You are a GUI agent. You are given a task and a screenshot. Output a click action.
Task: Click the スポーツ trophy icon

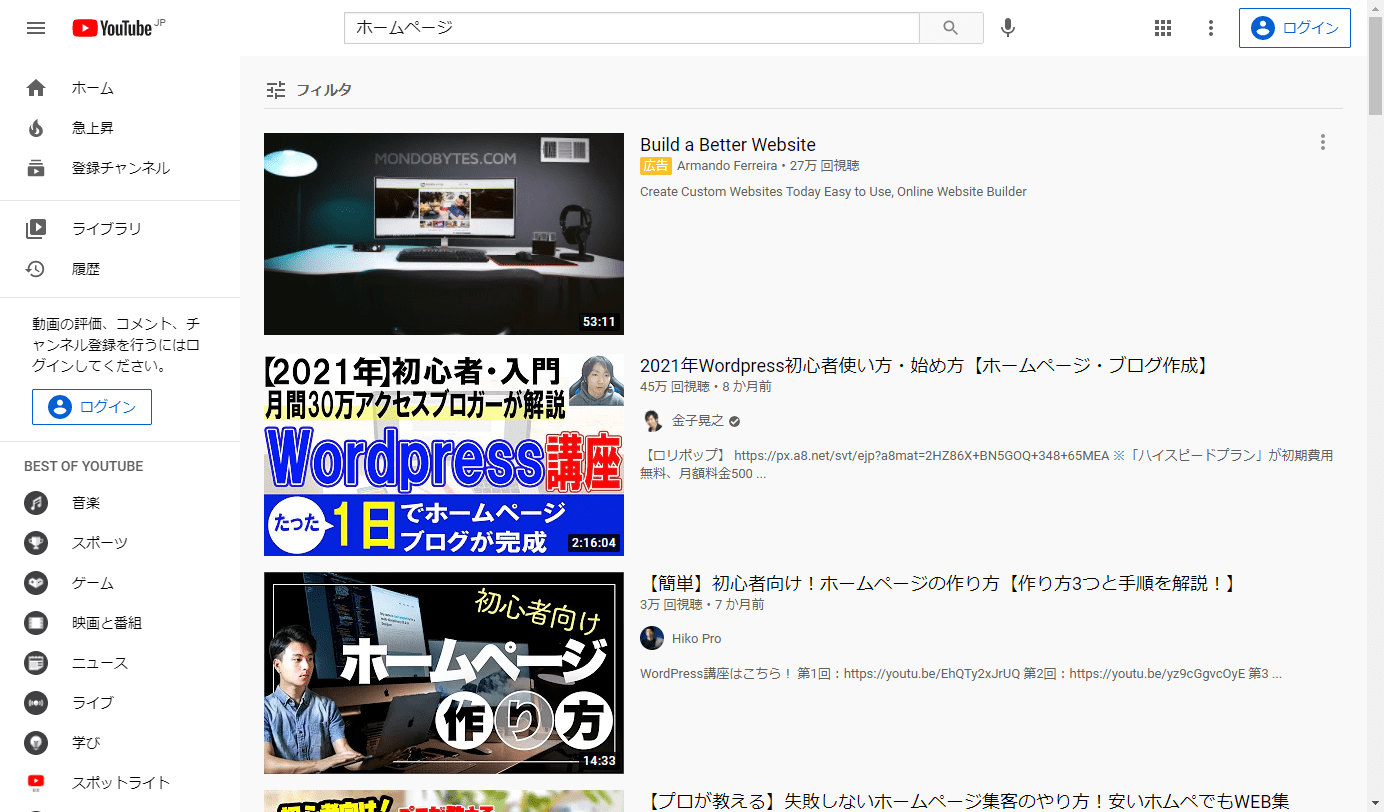pyautogui.click(x=36, y=543)
